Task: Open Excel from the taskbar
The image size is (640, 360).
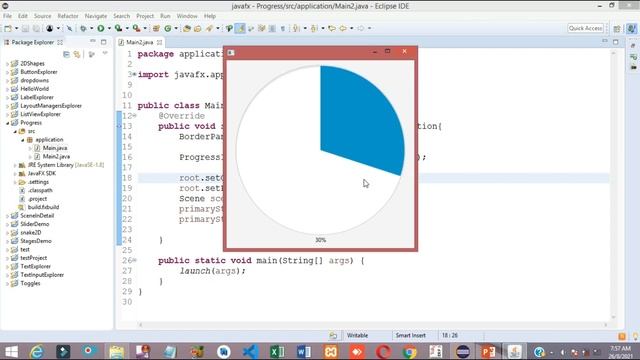Action: pyautogui.click(x=277, y=351)
